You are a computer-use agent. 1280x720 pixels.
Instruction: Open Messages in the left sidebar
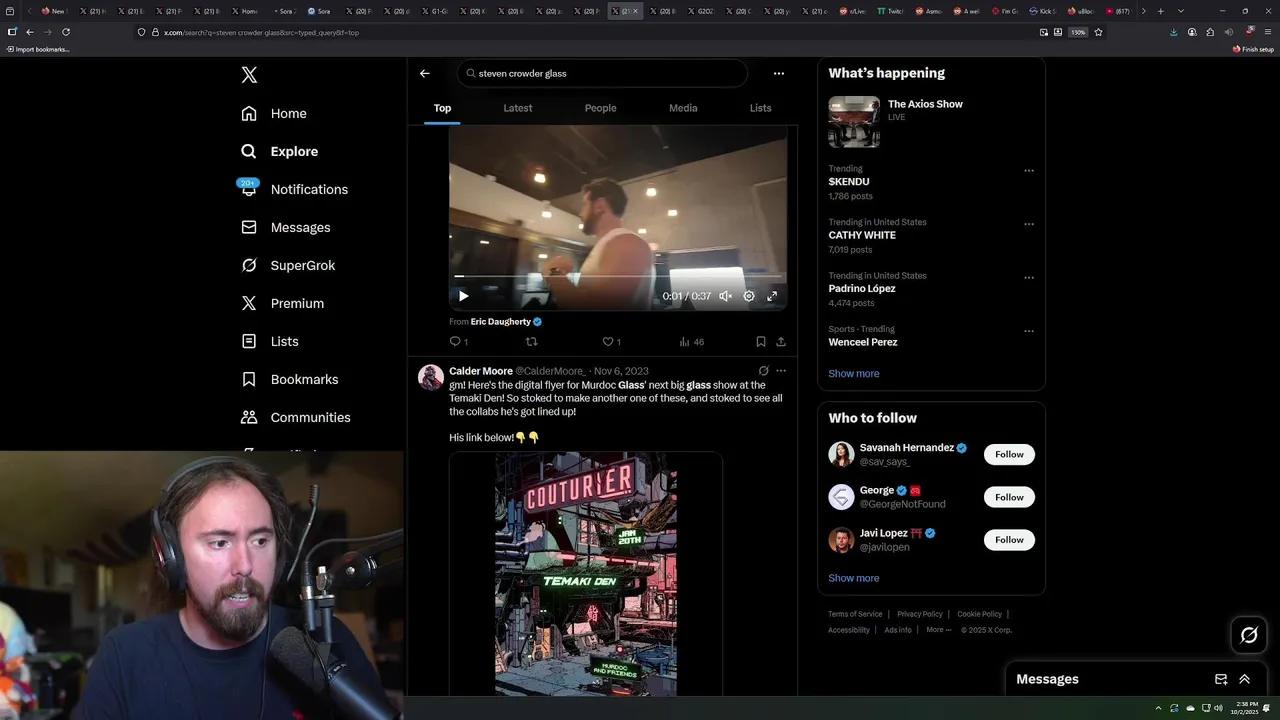point(285,227)
